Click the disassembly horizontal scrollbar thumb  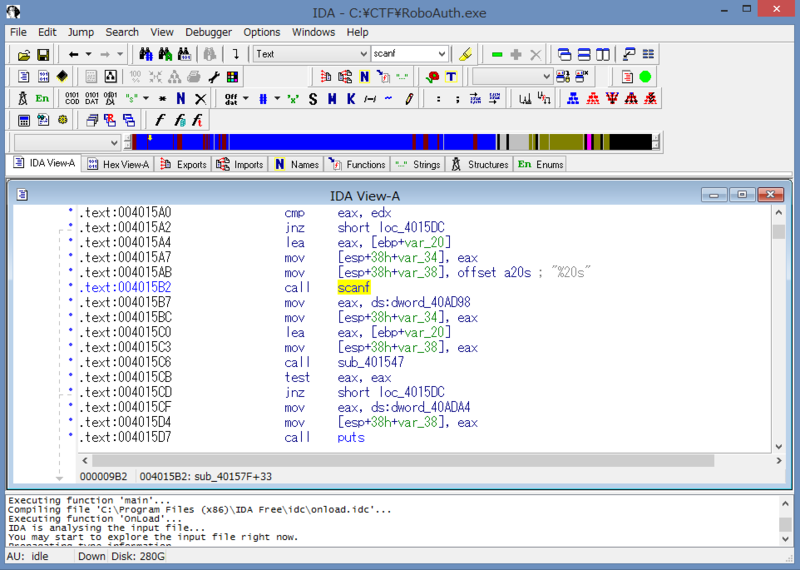403,461
